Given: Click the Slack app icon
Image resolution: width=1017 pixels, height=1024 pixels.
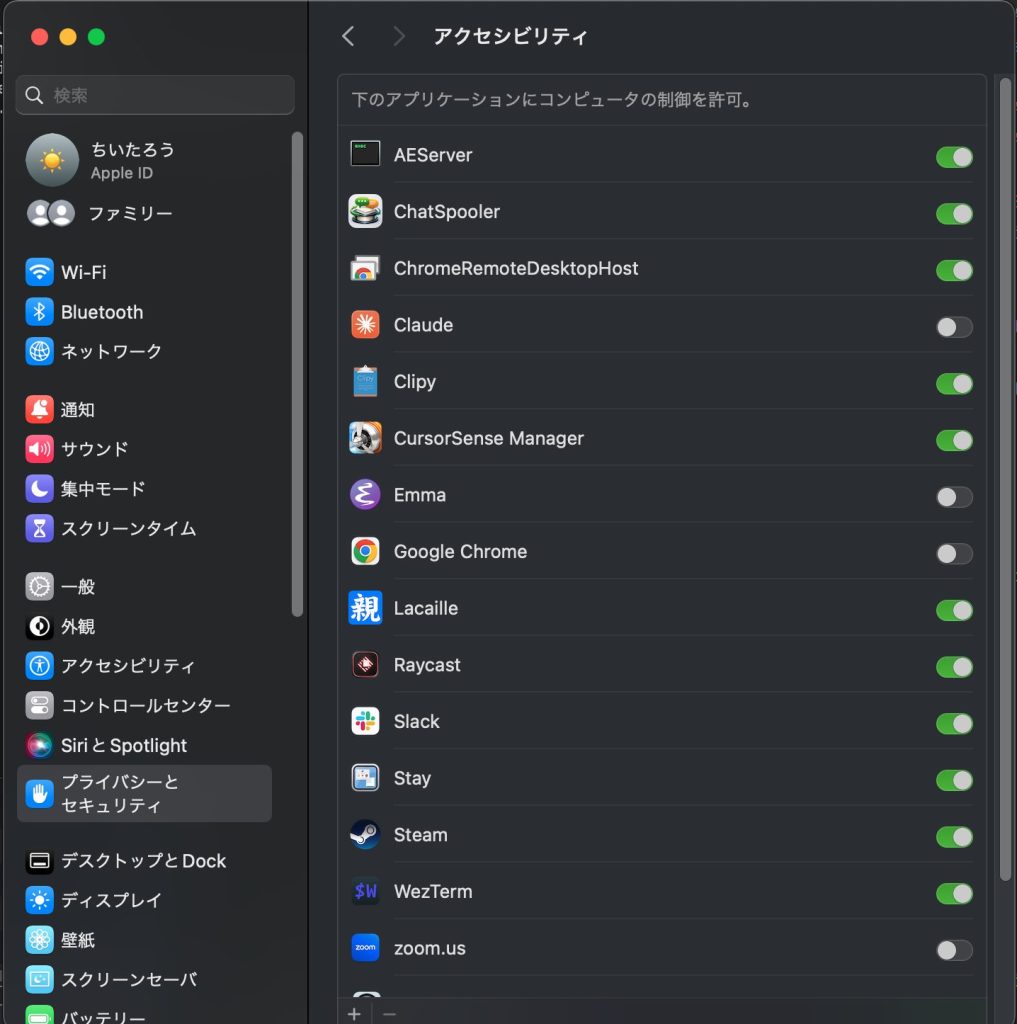Looking at the screenshot, I should point(365,722).
